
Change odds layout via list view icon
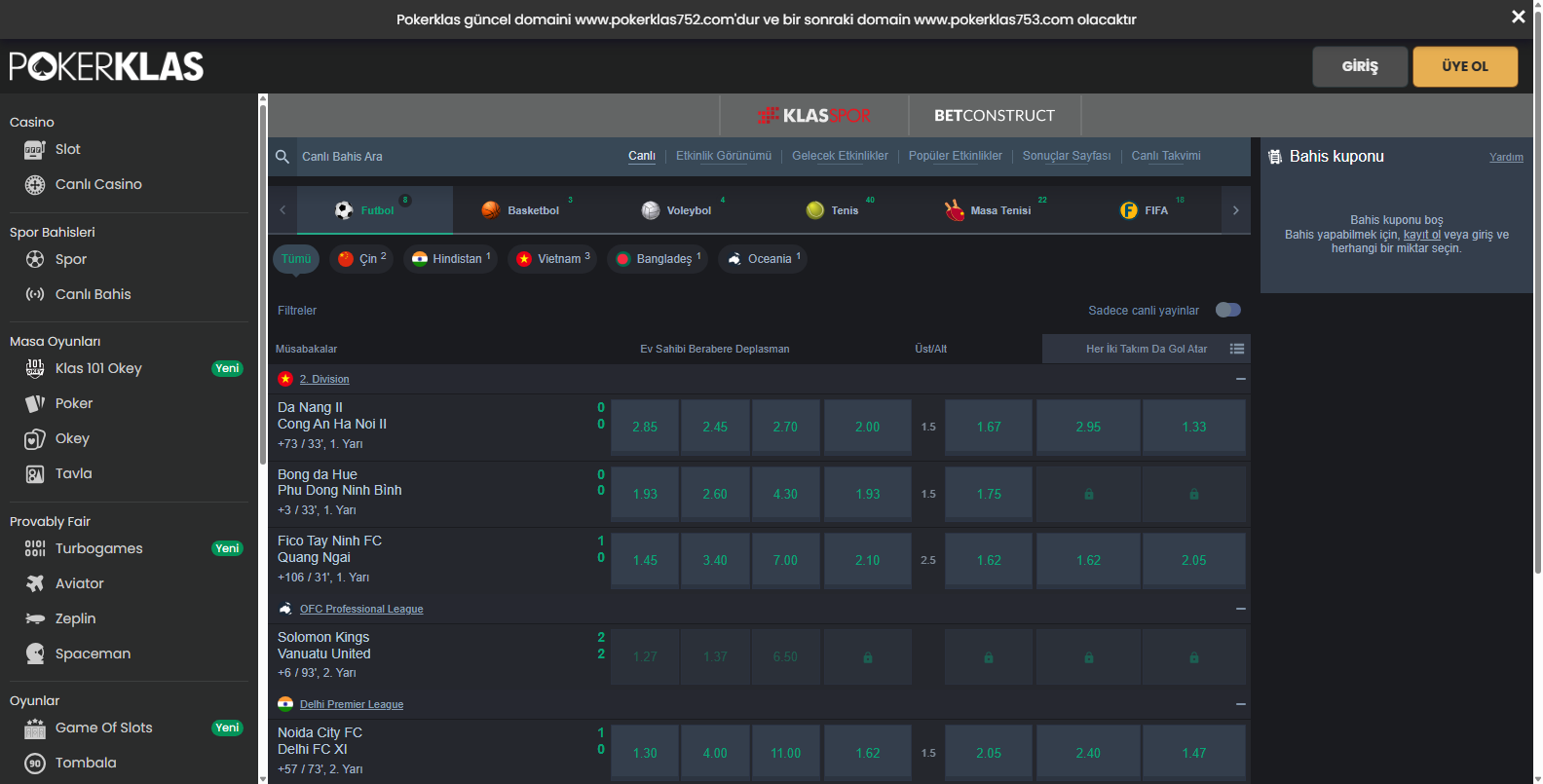tap(1237, 349)
